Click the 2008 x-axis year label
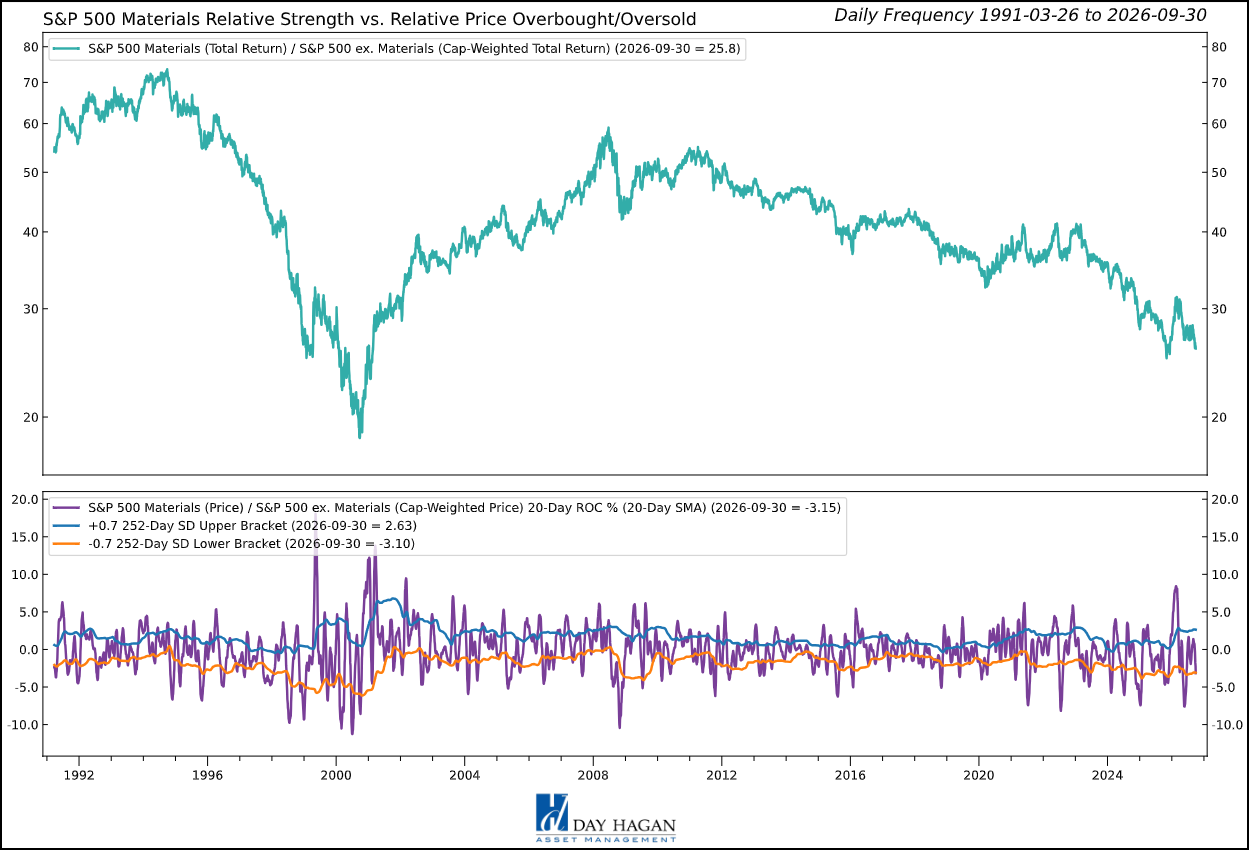Image resolution: width=1249 pixels, height=850 pixels. click(x=593, y=775)
